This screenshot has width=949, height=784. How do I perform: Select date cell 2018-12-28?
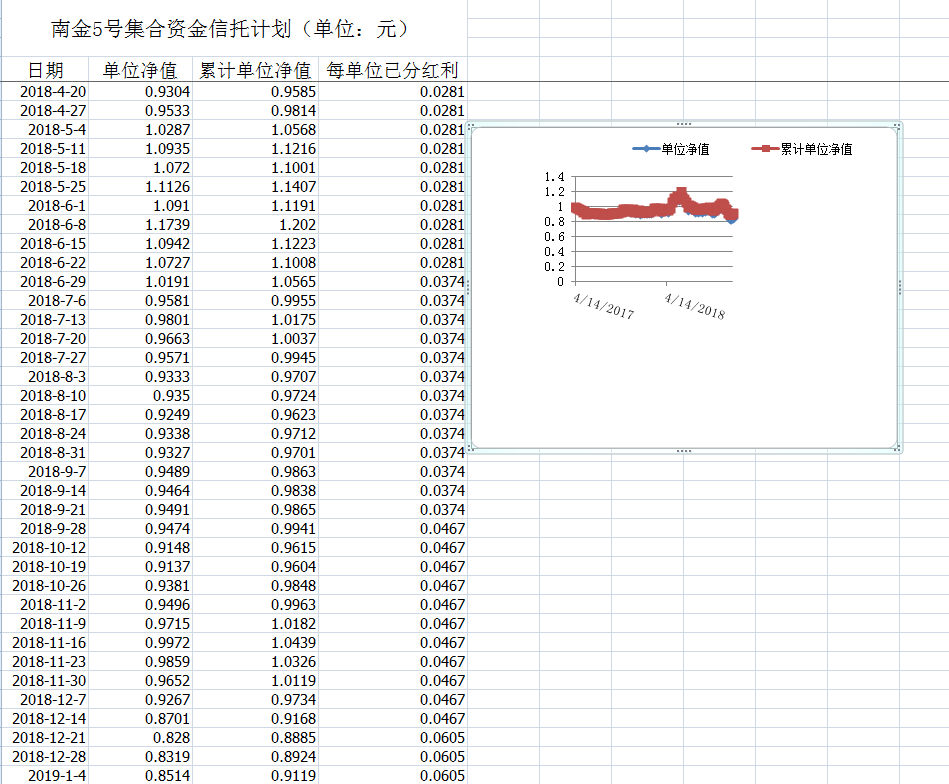pyautogui.click(x=45, y=756)
